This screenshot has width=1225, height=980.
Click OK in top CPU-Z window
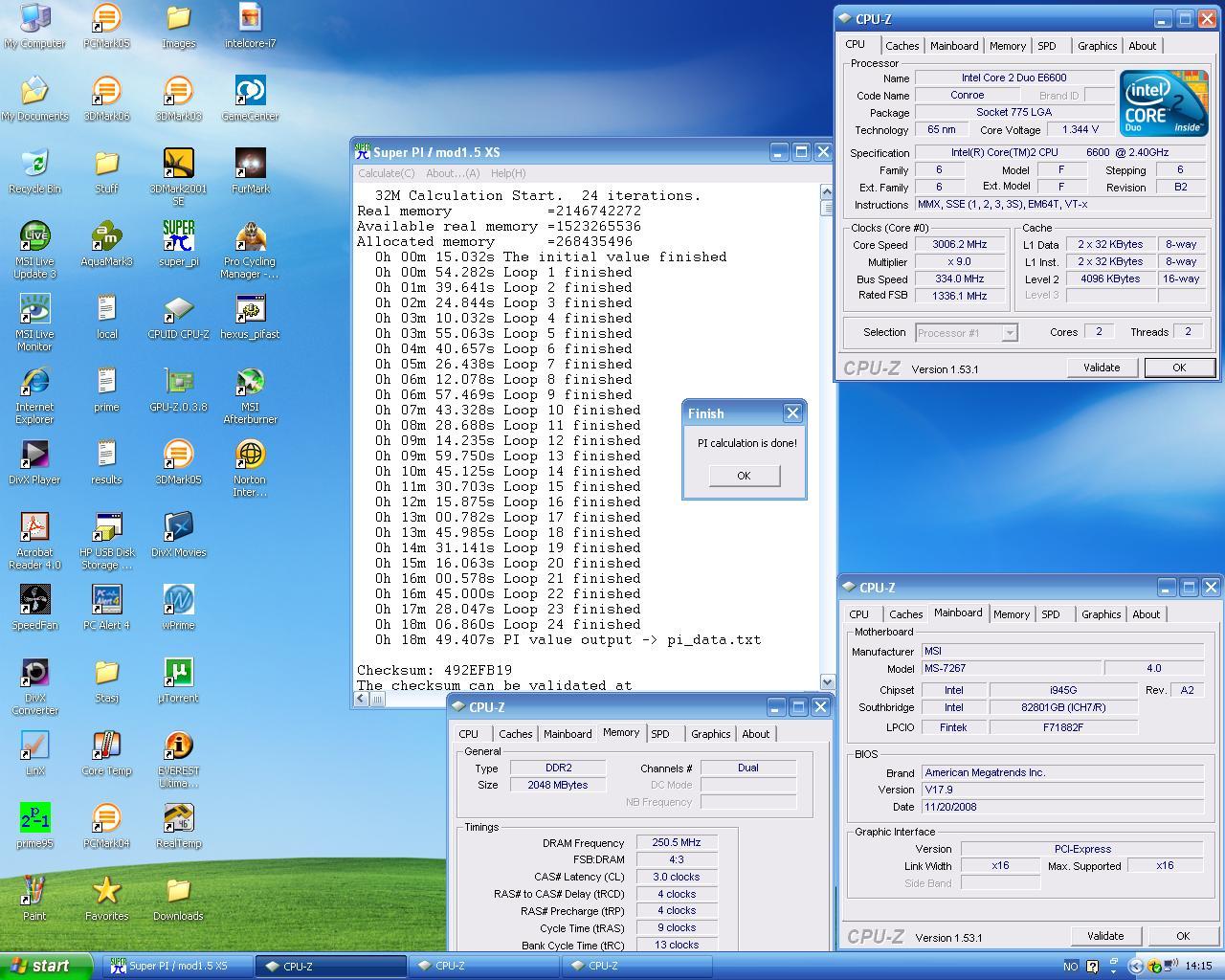point(1179,367)
